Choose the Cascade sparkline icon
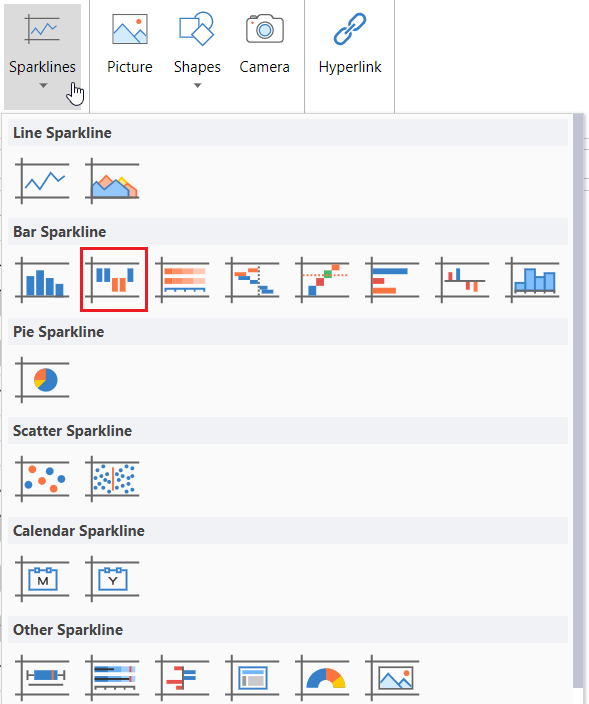The image size is (589, 704). [x=252, y=280]
